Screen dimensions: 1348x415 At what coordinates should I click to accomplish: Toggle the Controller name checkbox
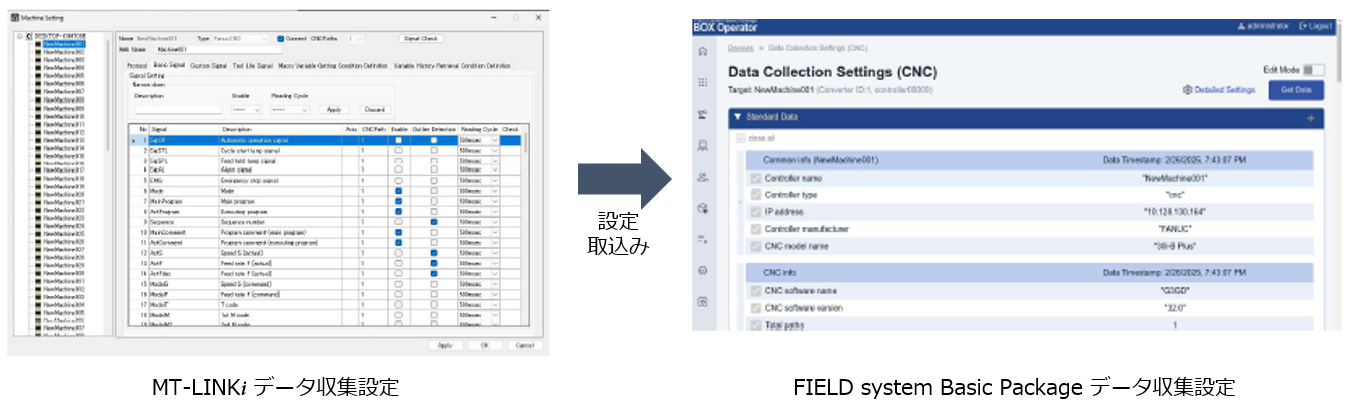pos(756,178)
